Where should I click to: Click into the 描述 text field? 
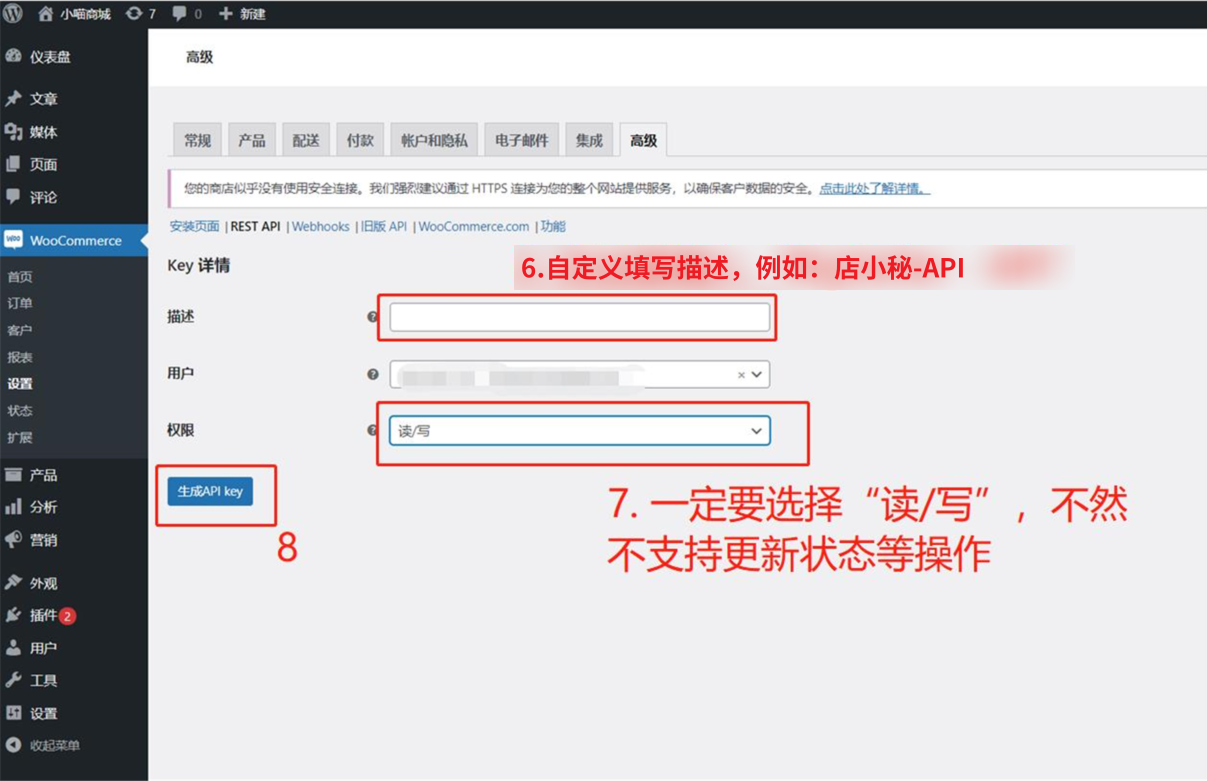[x=579, y=317]
